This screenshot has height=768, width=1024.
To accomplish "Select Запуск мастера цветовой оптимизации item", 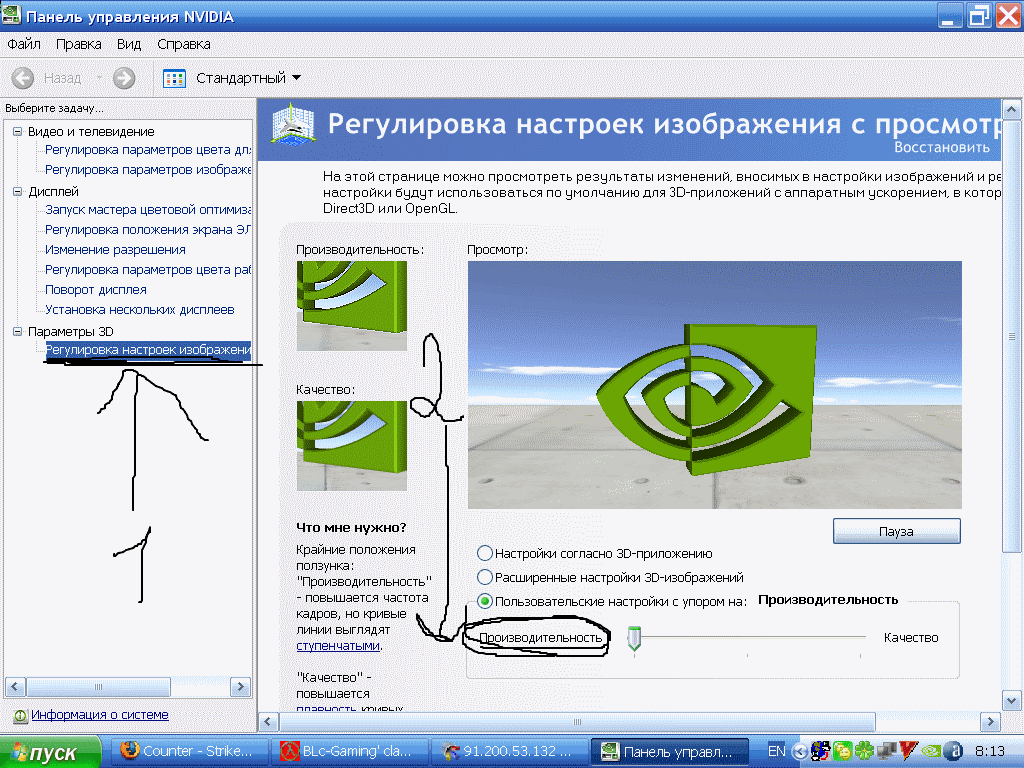I will point(148,210).
